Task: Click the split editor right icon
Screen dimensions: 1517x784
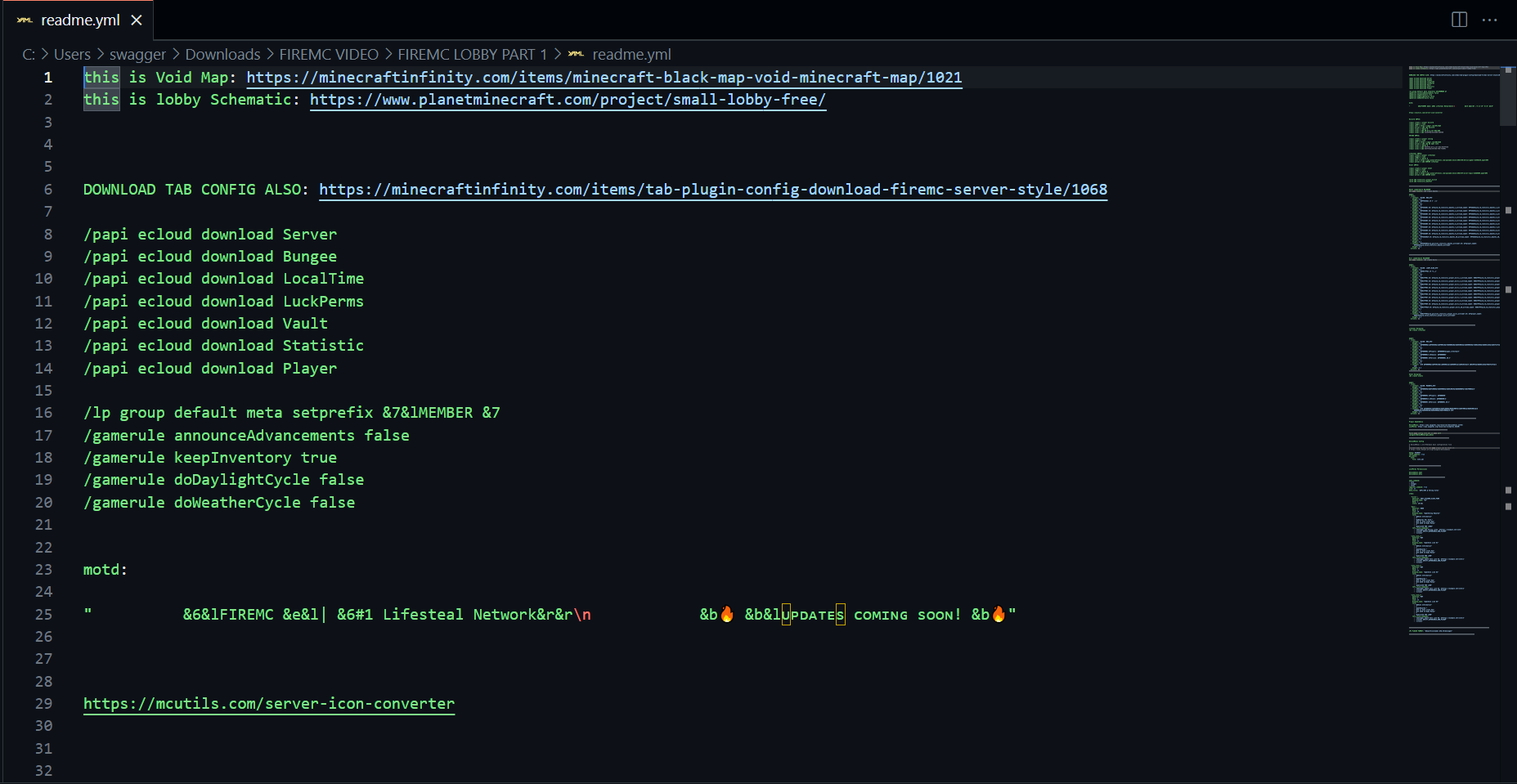Action: pyautogui.click(x=1459, y=20)
